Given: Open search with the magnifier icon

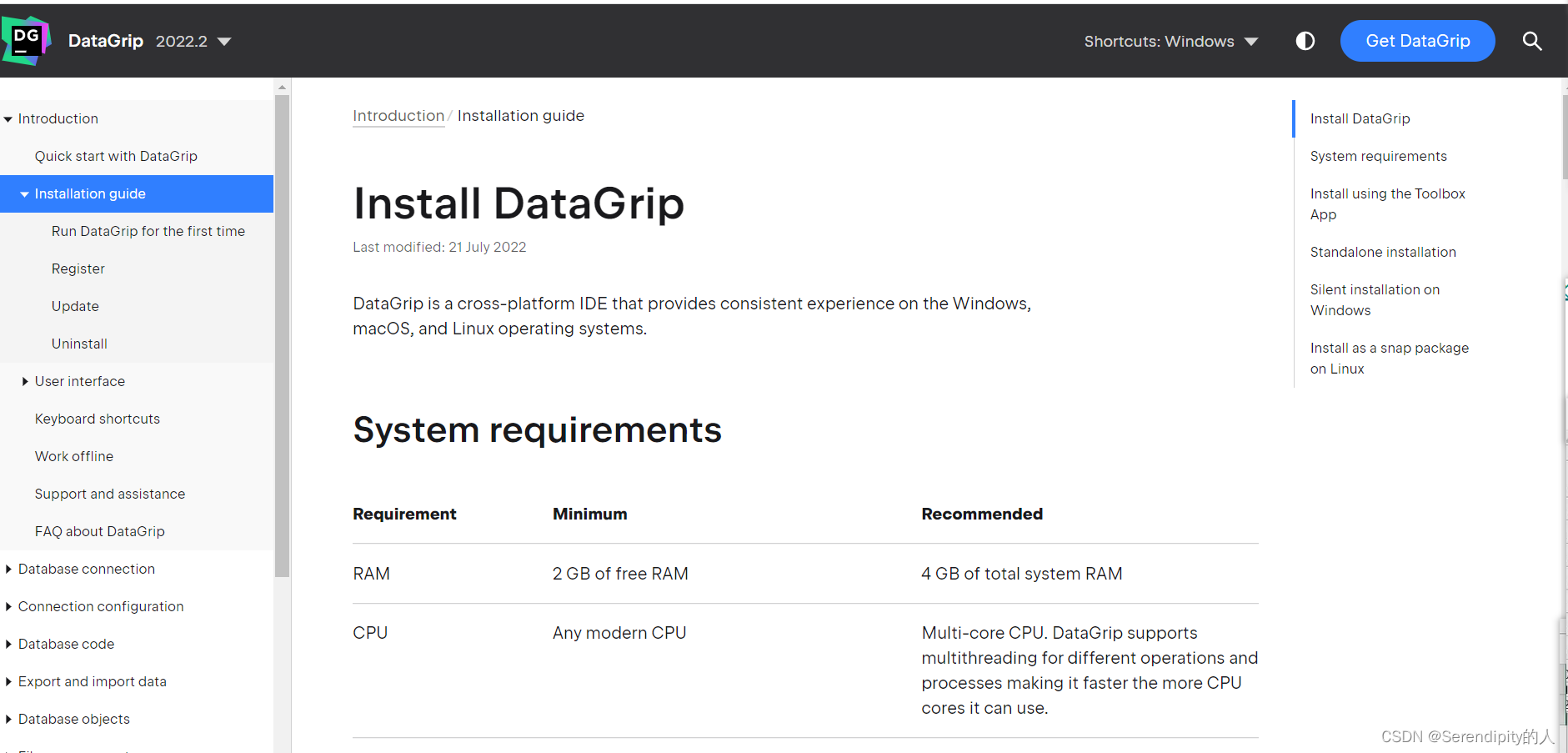Looking at the screenshot, I should (x=1532, y=41).
